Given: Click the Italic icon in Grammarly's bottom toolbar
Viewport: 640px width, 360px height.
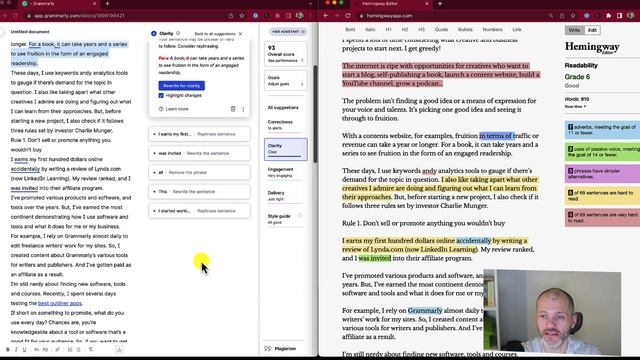Looking at the screenshot, I should point(16,349).
